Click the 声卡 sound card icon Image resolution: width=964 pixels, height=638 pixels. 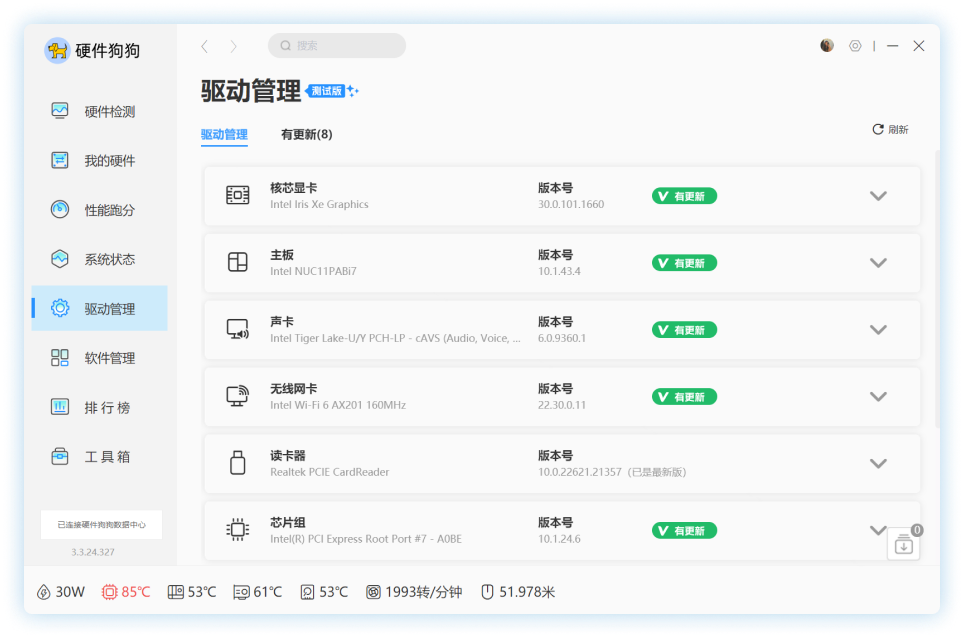pyautogui.click(x=237, y=329)
